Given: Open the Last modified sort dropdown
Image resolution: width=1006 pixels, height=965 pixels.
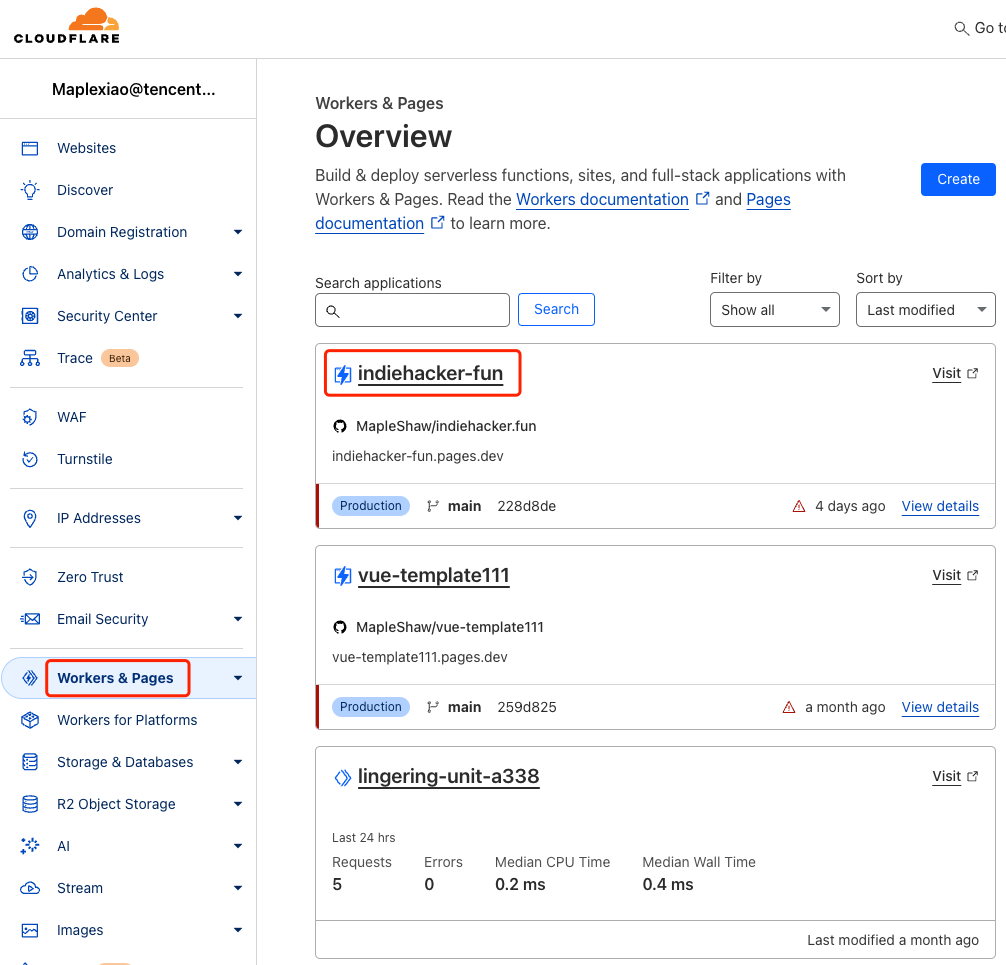Looking at the screenshot, I should pos(925,309).
